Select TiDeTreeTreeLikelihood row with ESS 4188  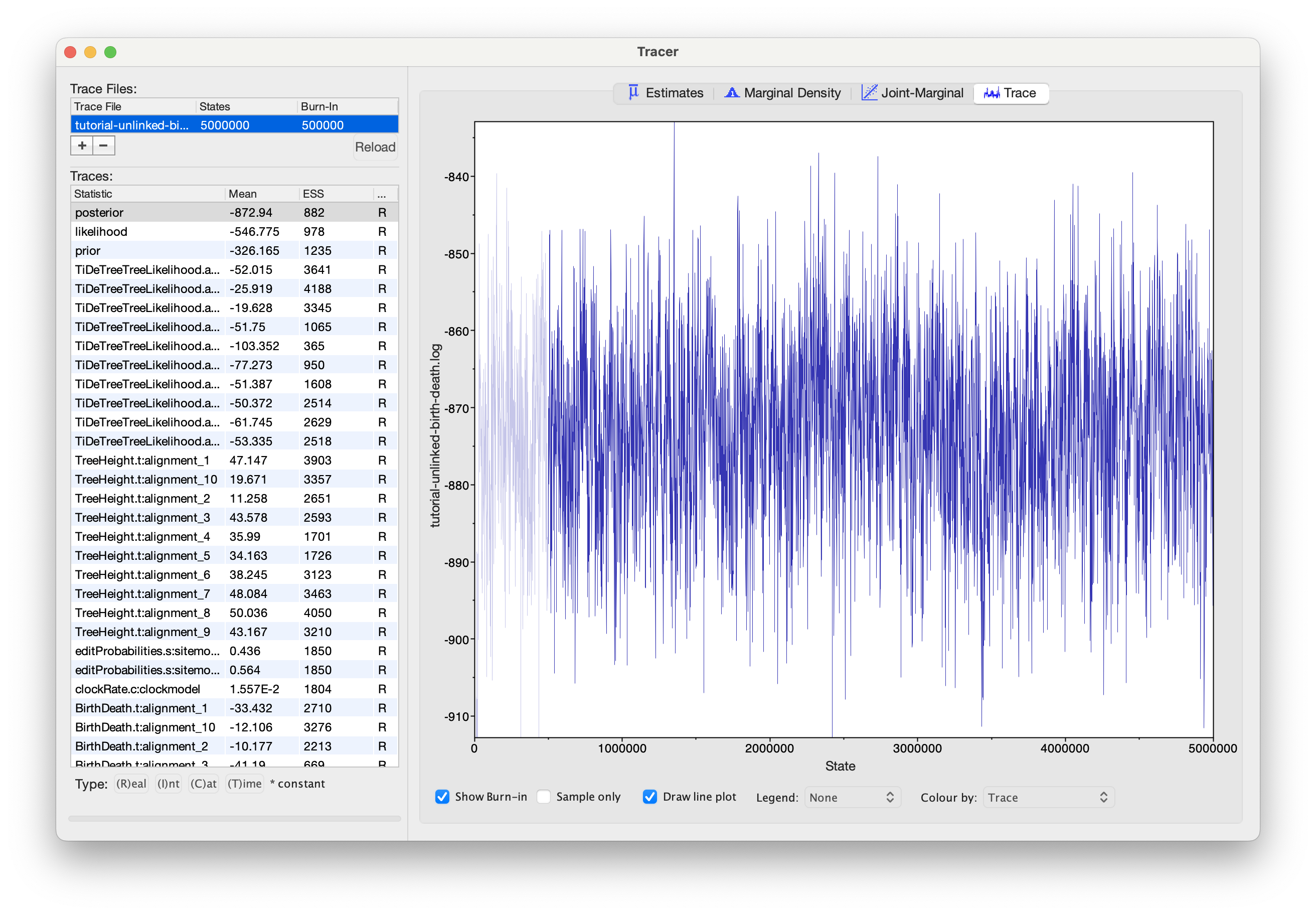pos(234,288)
